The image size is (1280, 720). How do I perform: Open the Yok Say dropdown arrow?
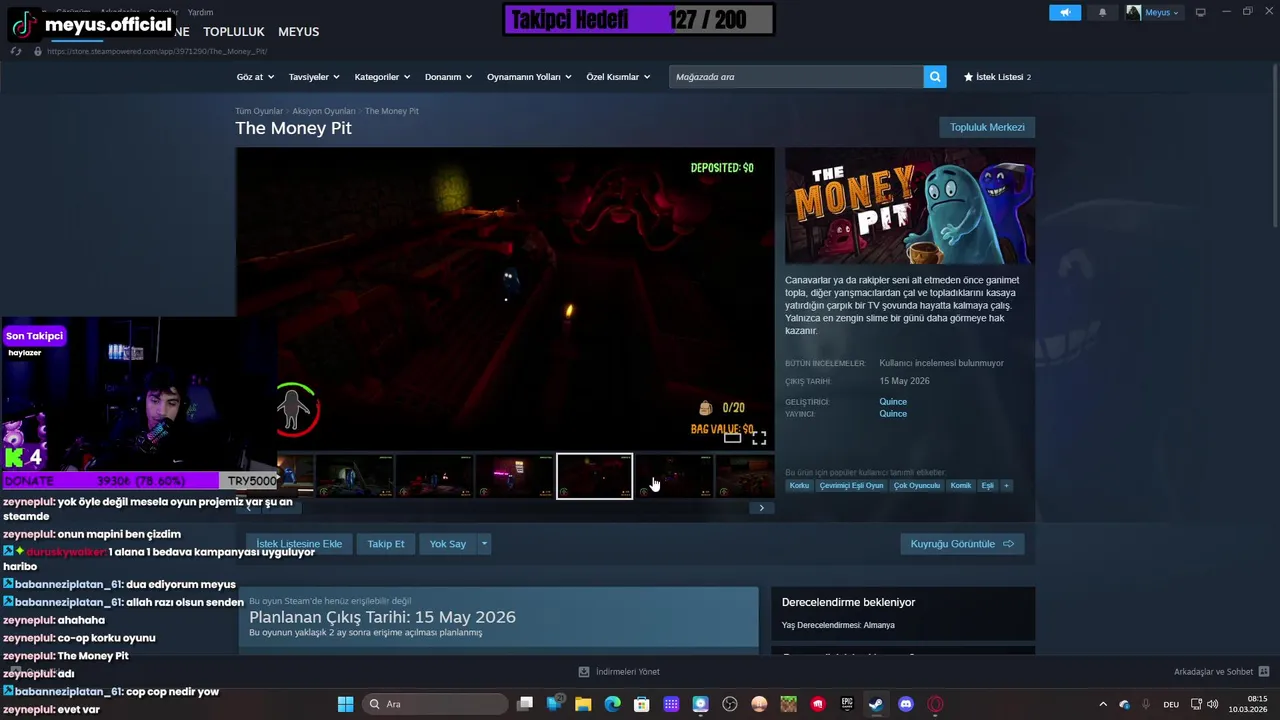pos(484,544)
